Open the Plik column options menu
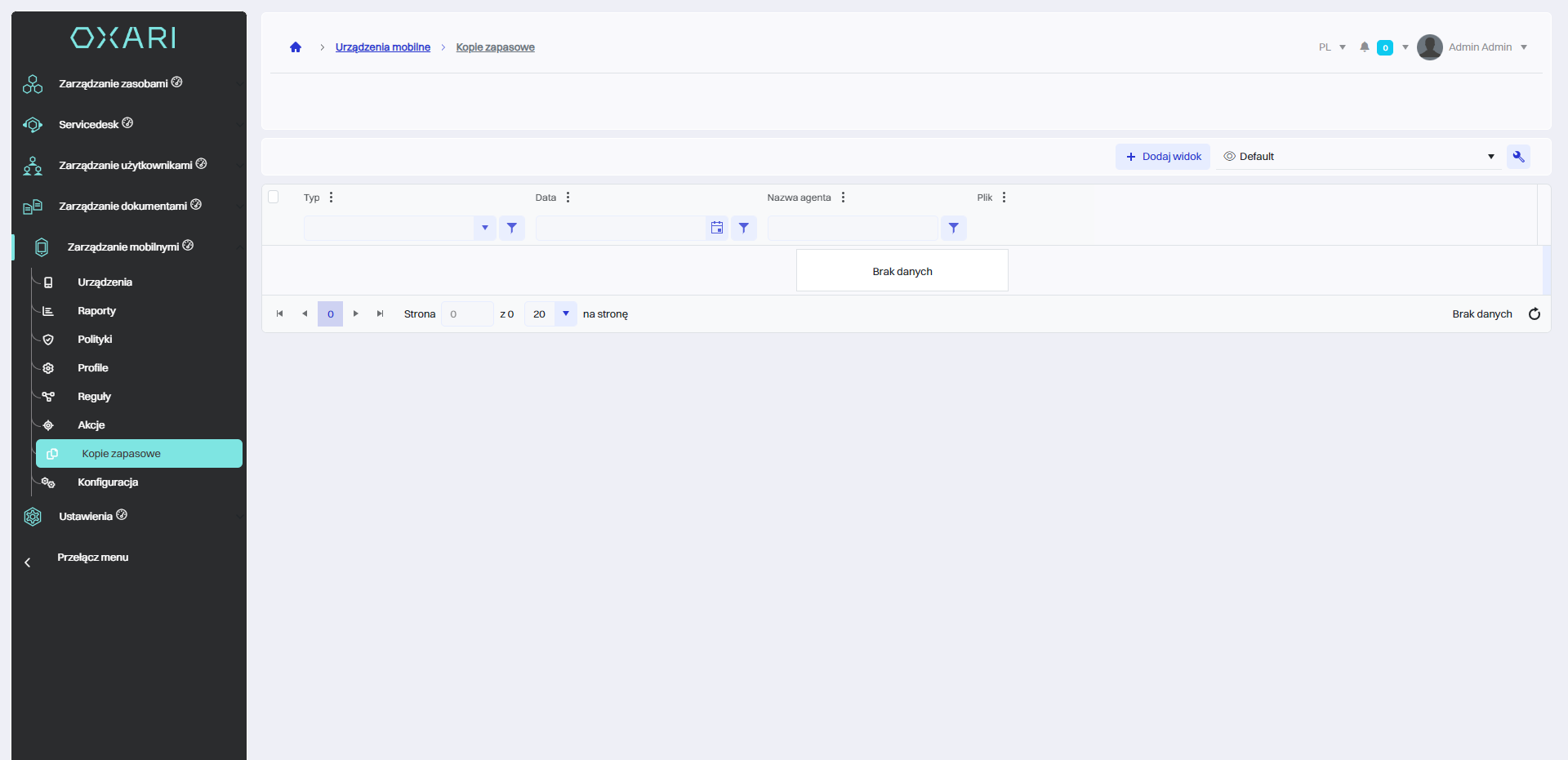This screenshot has height=760, width=1568. (1004, 198)
